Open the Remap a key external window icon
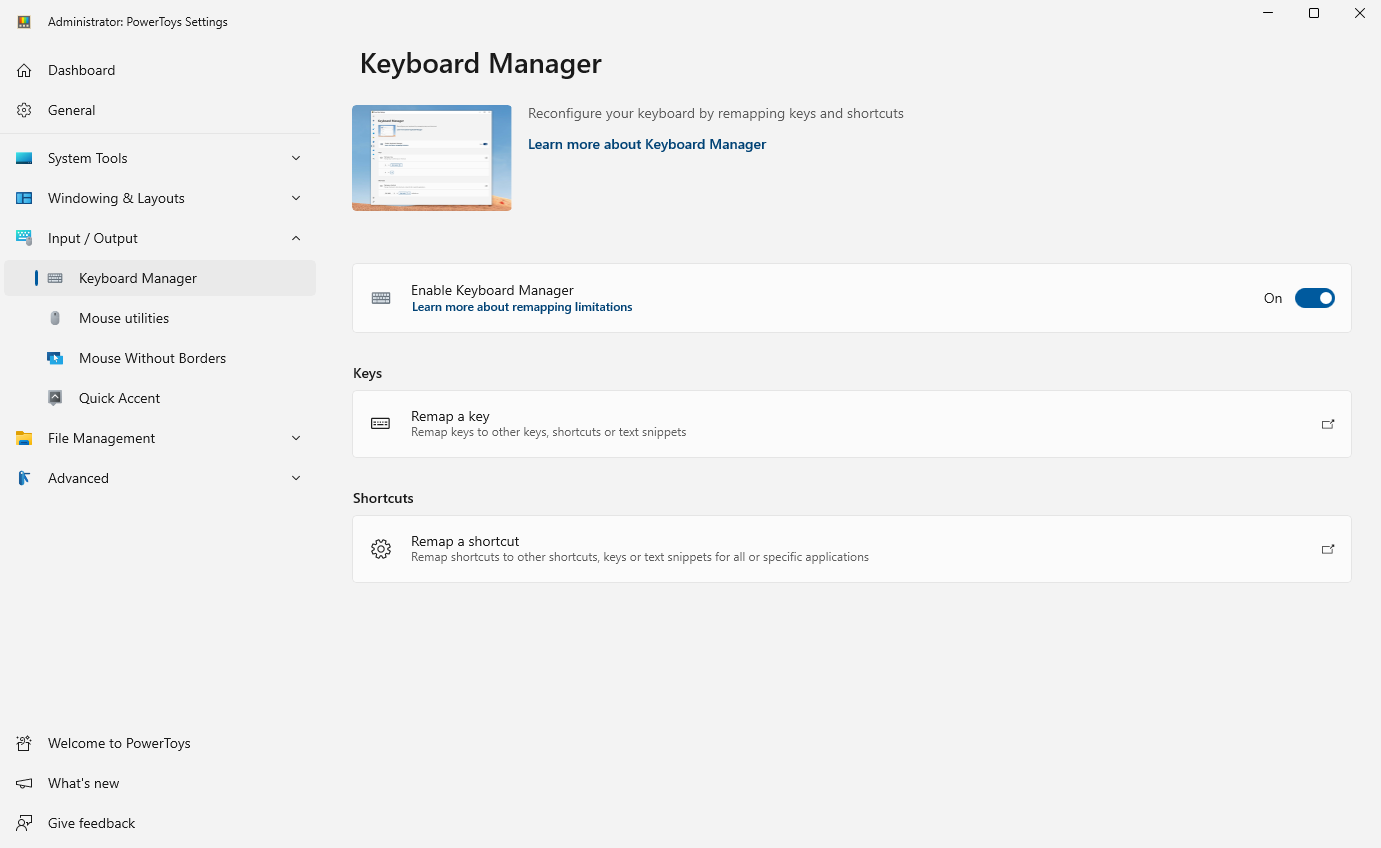Viewport: 1381px width, 848px height. [1328, 424]
